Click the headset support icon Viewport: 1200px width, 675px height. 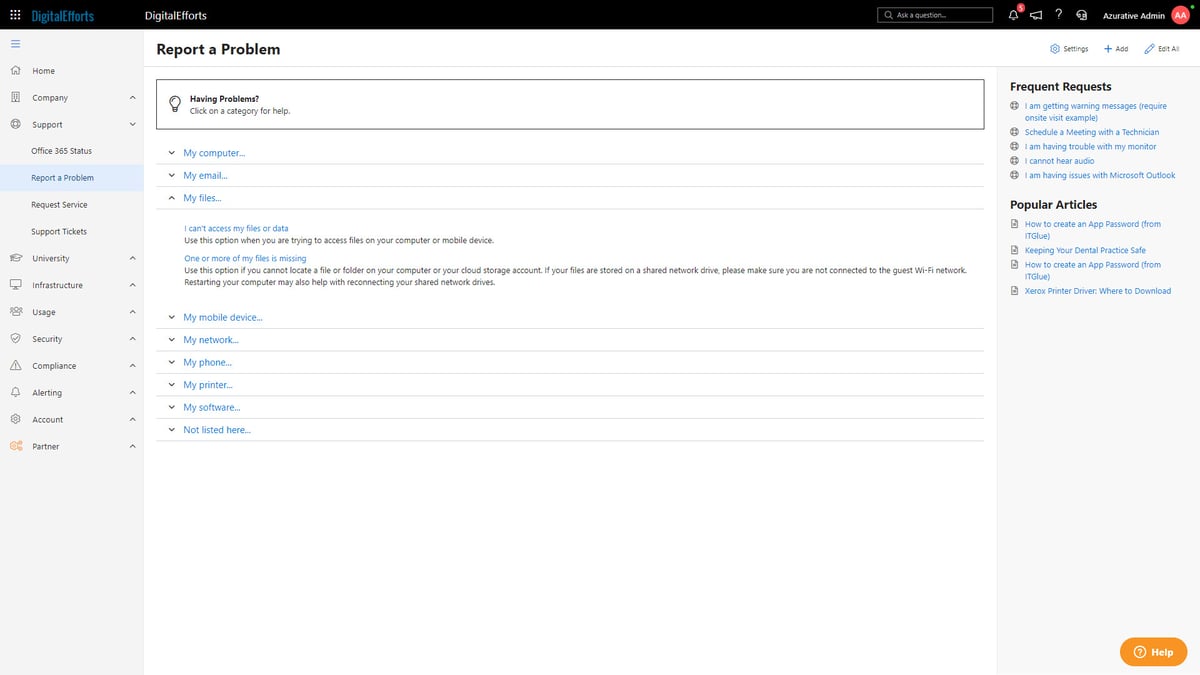pos(1081,15)
